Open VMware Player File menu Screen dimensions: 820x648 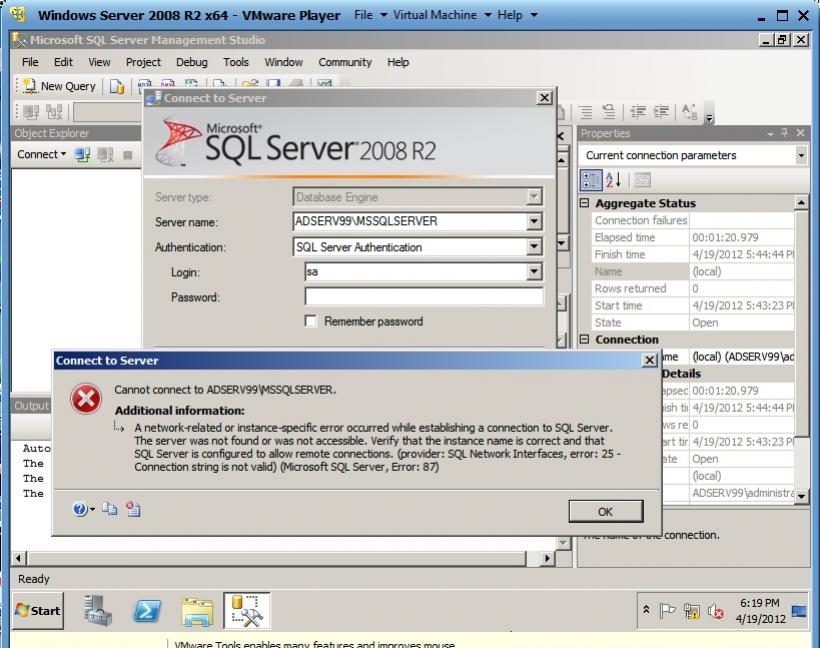[x=370, y=15]
